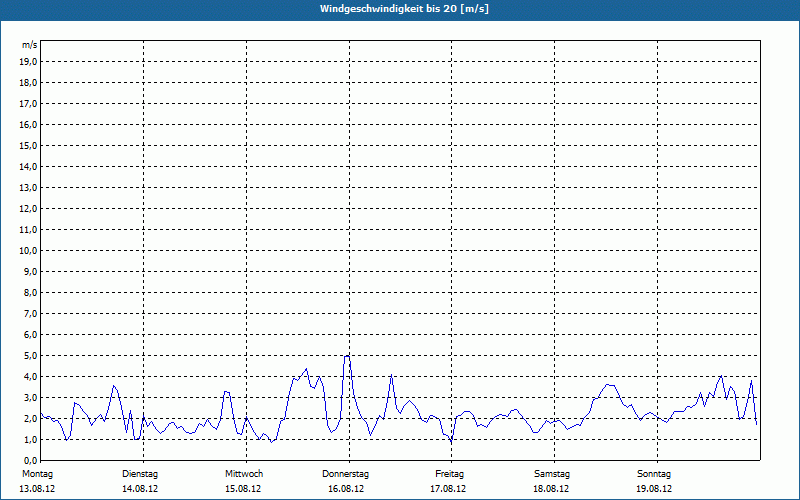The height and width of the screenshot is (500, 800).
Task: Click the 'Freitag' day label
Action: point(449,474)
